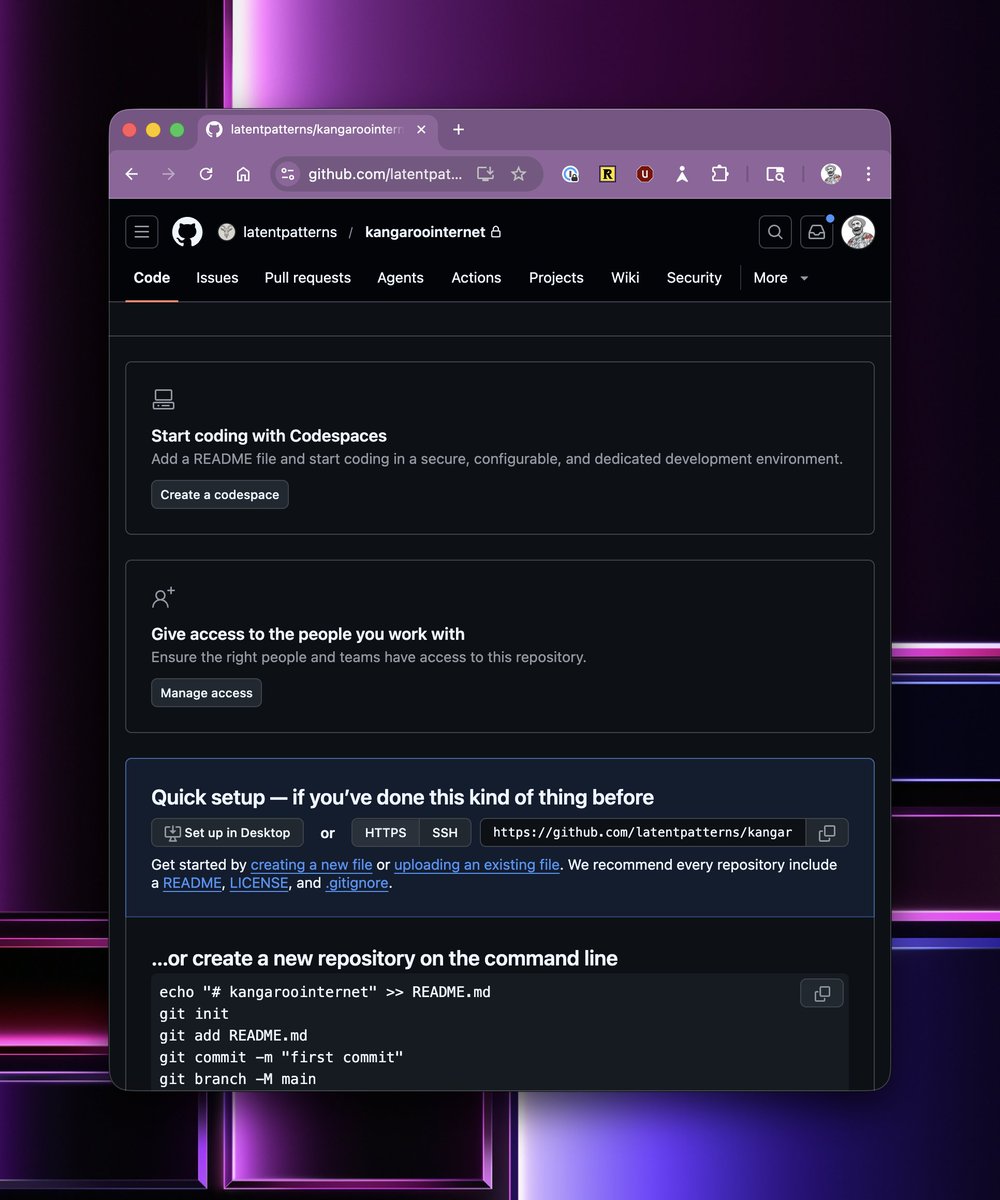Open Chrome profile avatar in toolbar
Image resolution: width=1000 pixels, height=1200 pixels.
tap(831, 174)
